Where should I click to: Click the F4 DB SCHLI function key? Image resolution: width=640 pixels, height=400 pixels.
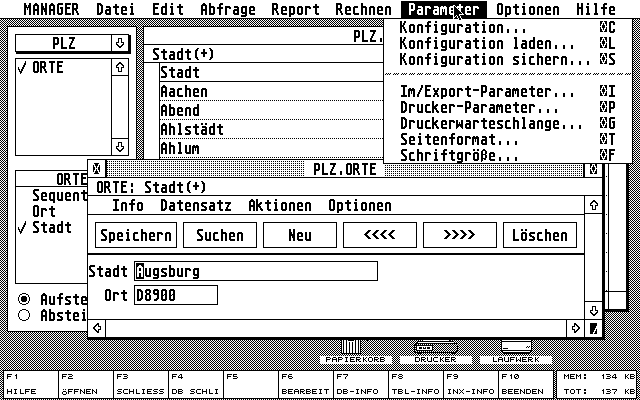pyautogui.click(x=196, y=384)
